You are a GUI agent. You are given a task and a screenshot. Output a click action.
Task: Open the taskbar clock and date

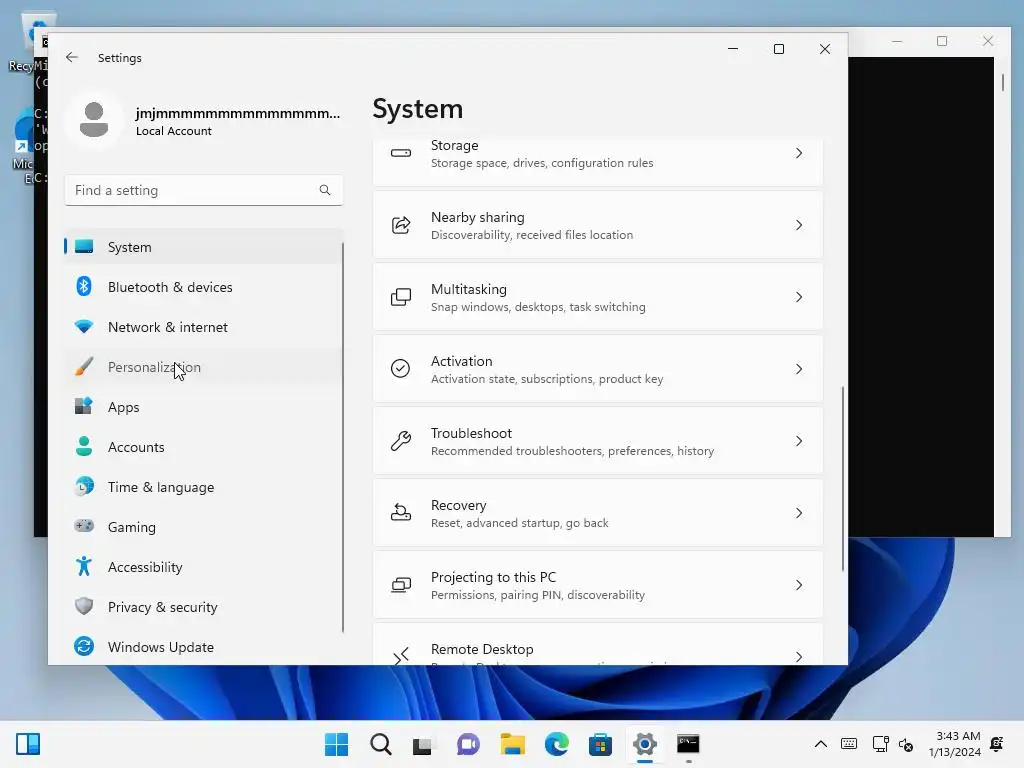955,744
